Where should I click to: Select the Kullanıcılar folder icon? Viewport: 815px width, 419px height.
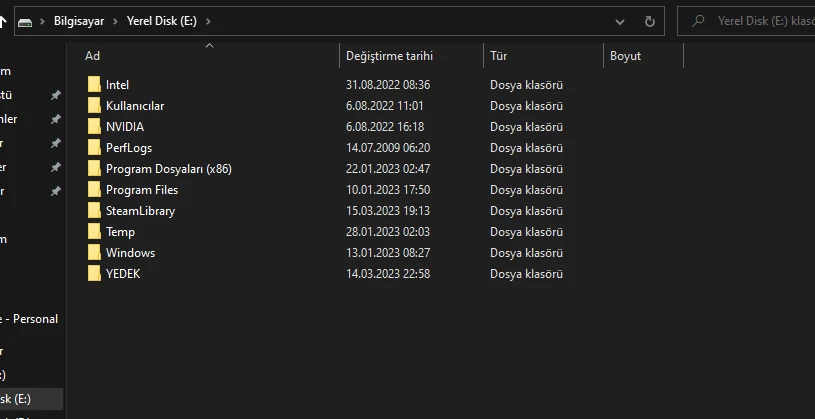94,106
